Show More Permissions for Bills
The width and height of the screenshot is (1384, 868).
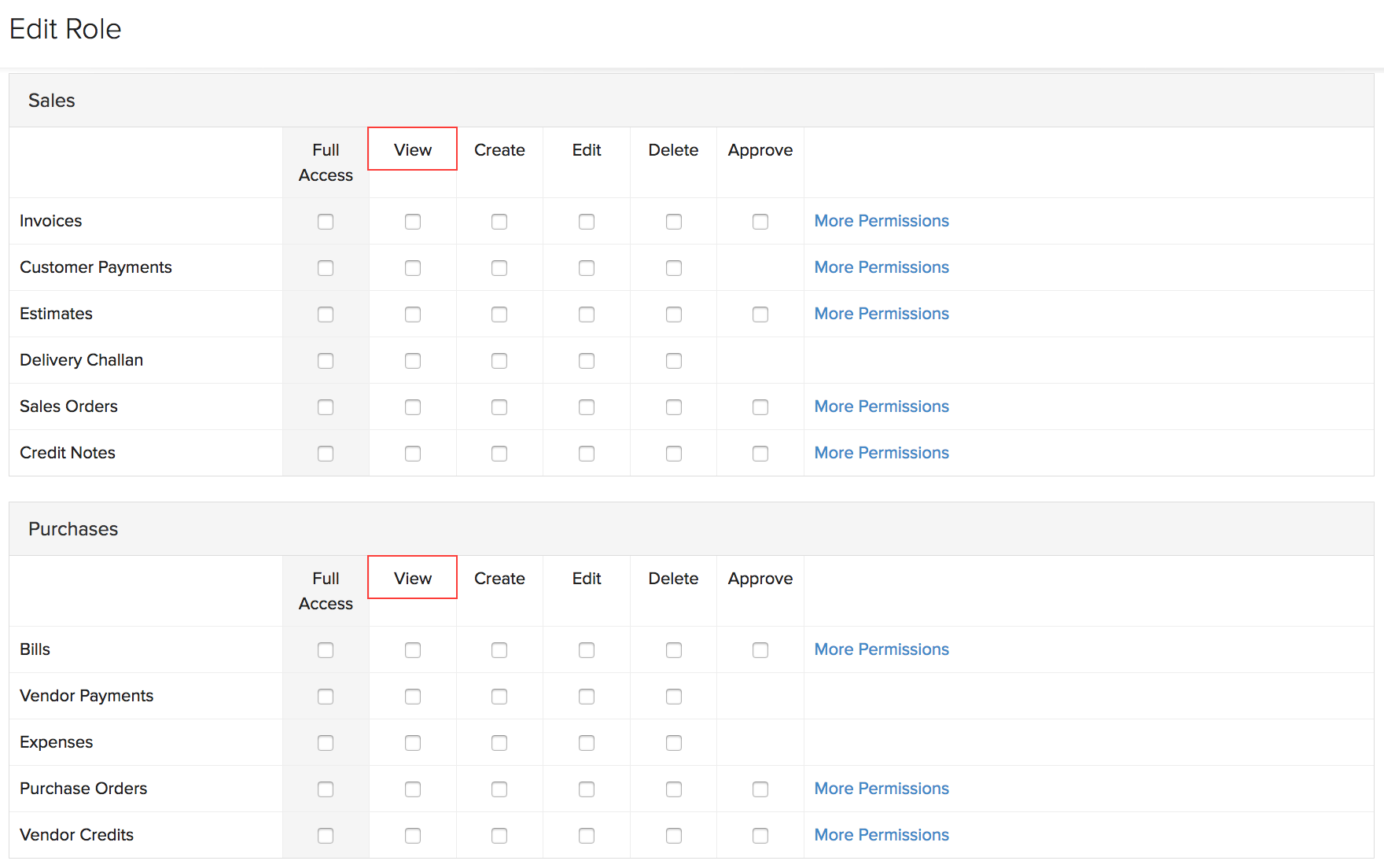[882, 649]
